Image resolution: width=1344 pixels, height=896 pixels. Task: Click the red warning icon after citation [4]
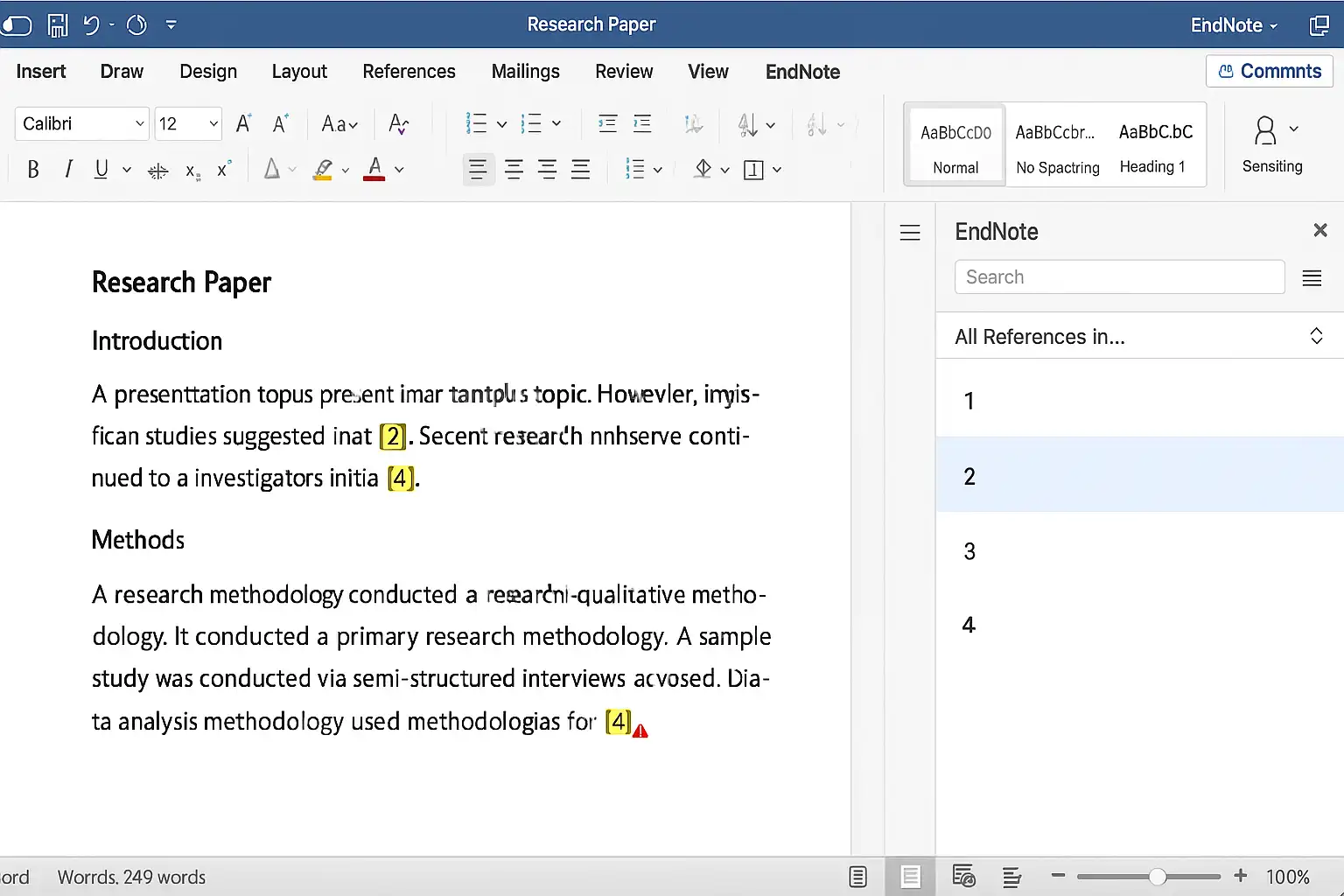pyautogui.click(x=640, y=731)
